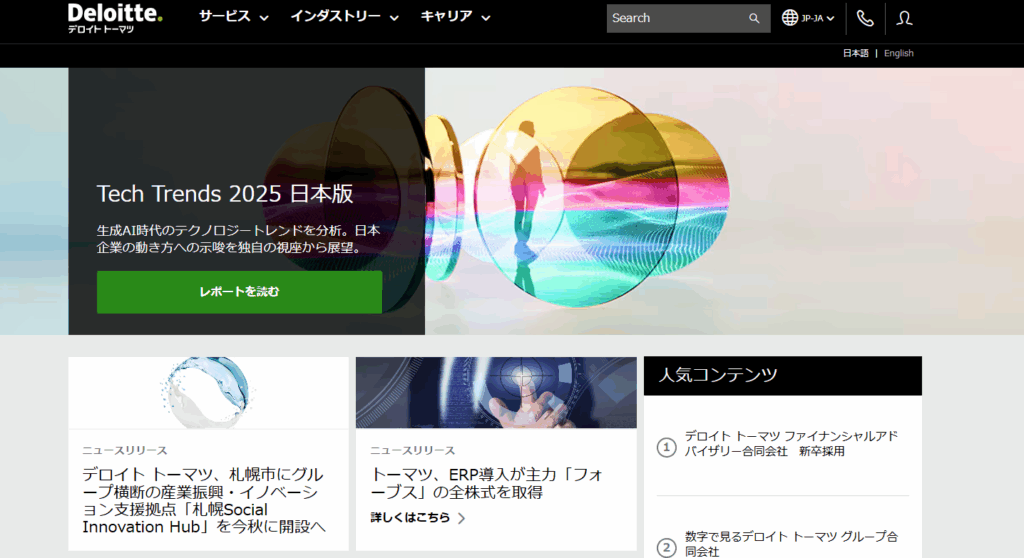Expand the キャリア menu

coord(455,17)
